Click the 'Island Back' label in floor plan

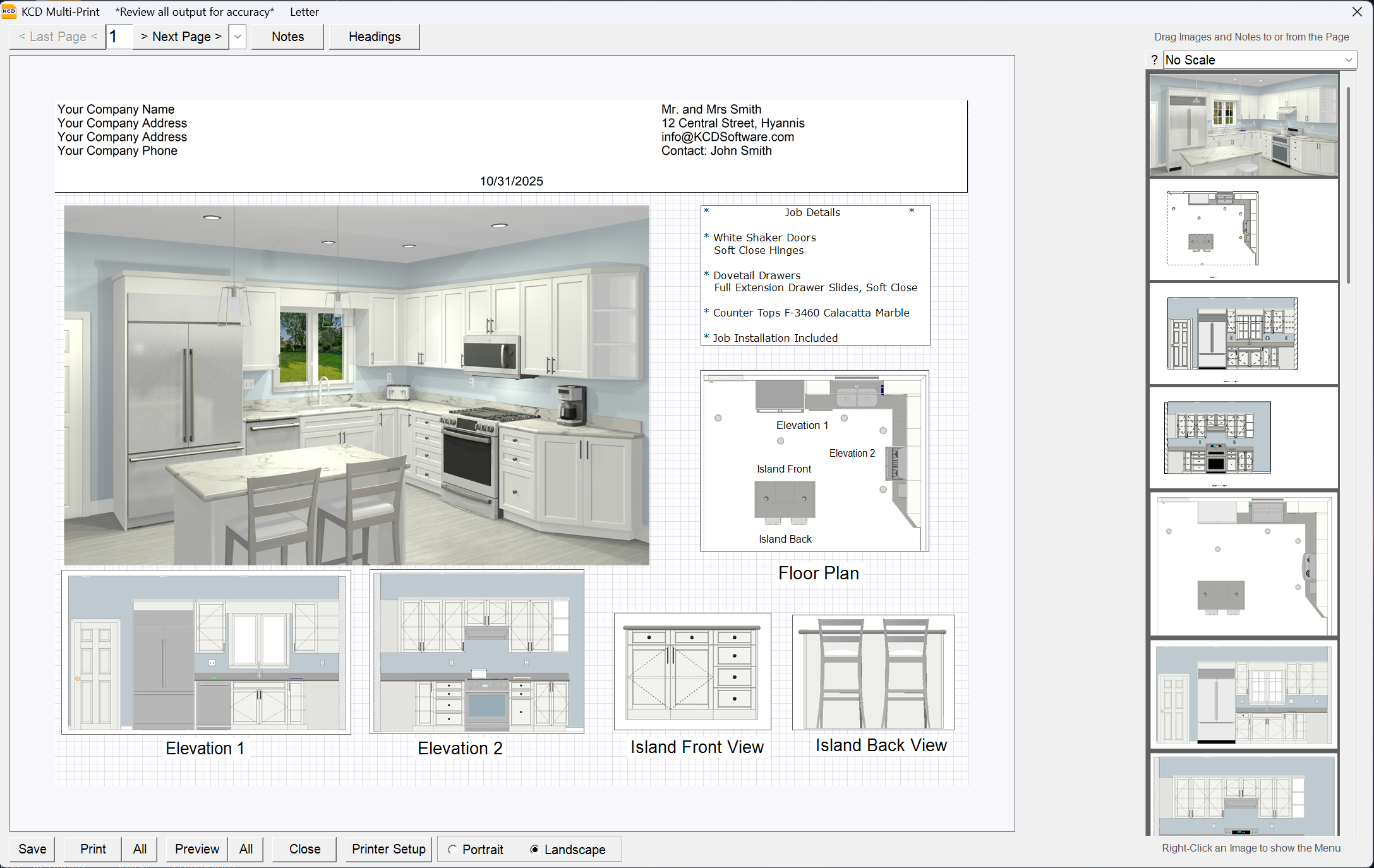click(x=785, y=539)
